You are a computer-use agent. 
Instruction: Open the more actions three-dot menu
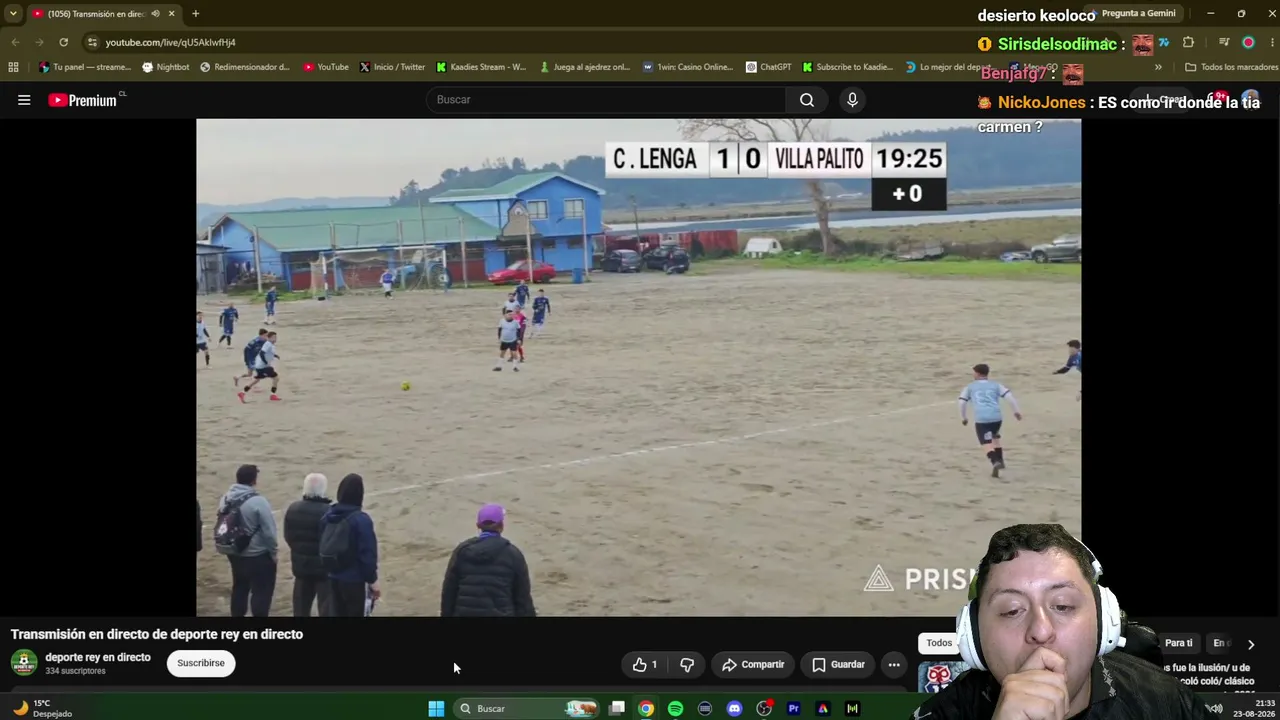(894, 665)
